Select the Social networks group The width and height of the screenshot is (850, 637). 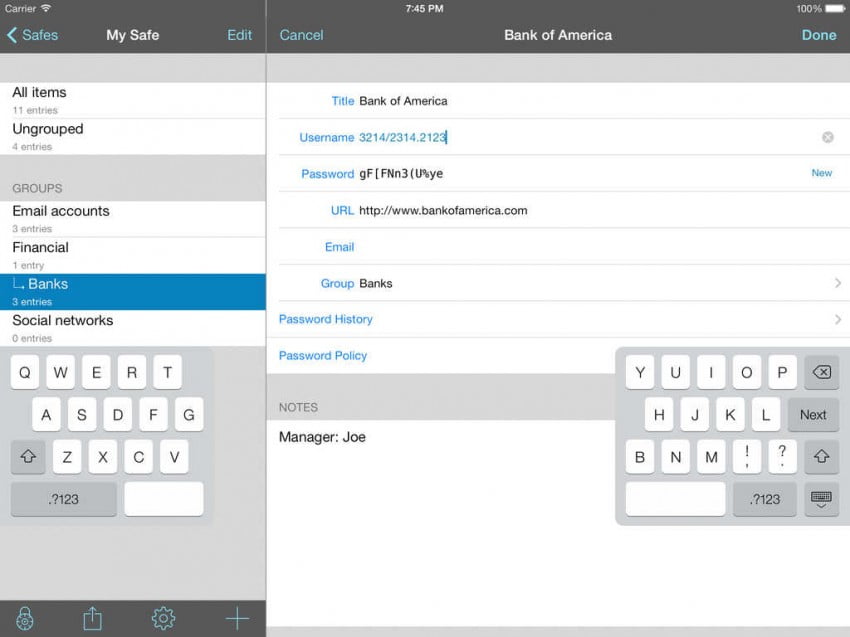pyautogui.click(x=133, y=328)
